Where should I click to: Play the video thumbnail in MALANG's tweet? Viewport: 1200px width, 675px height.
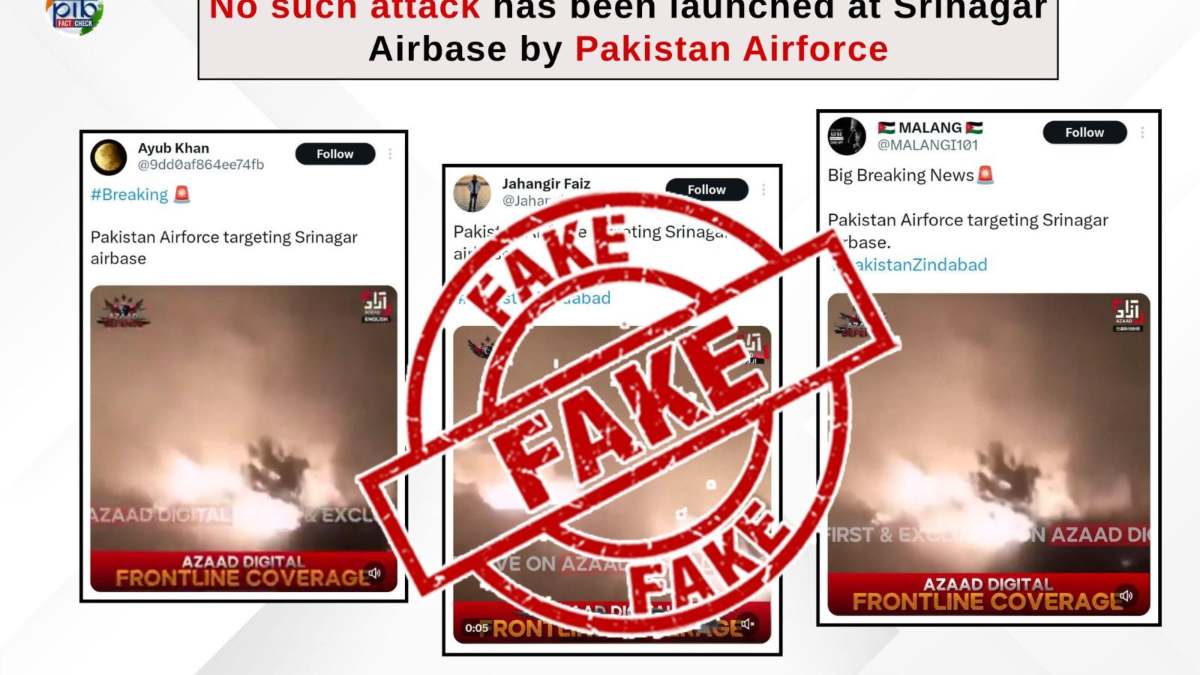(x=989, y=454)
